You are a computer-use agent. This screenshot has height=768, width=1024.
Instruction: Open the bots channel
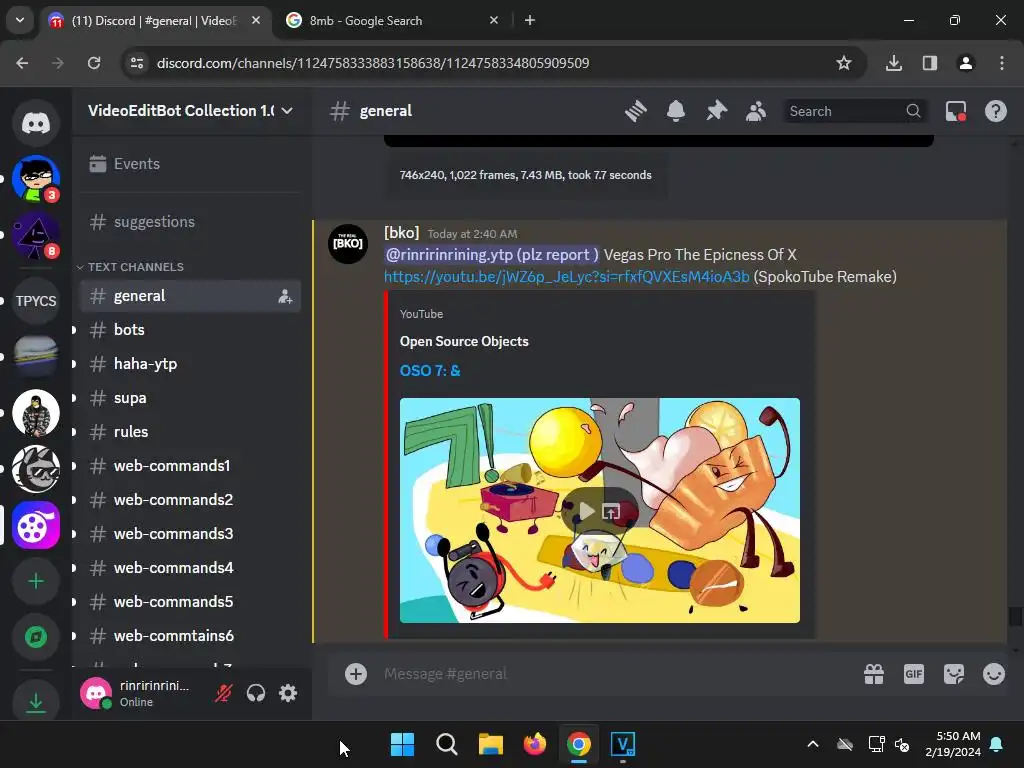click(191, 330)
